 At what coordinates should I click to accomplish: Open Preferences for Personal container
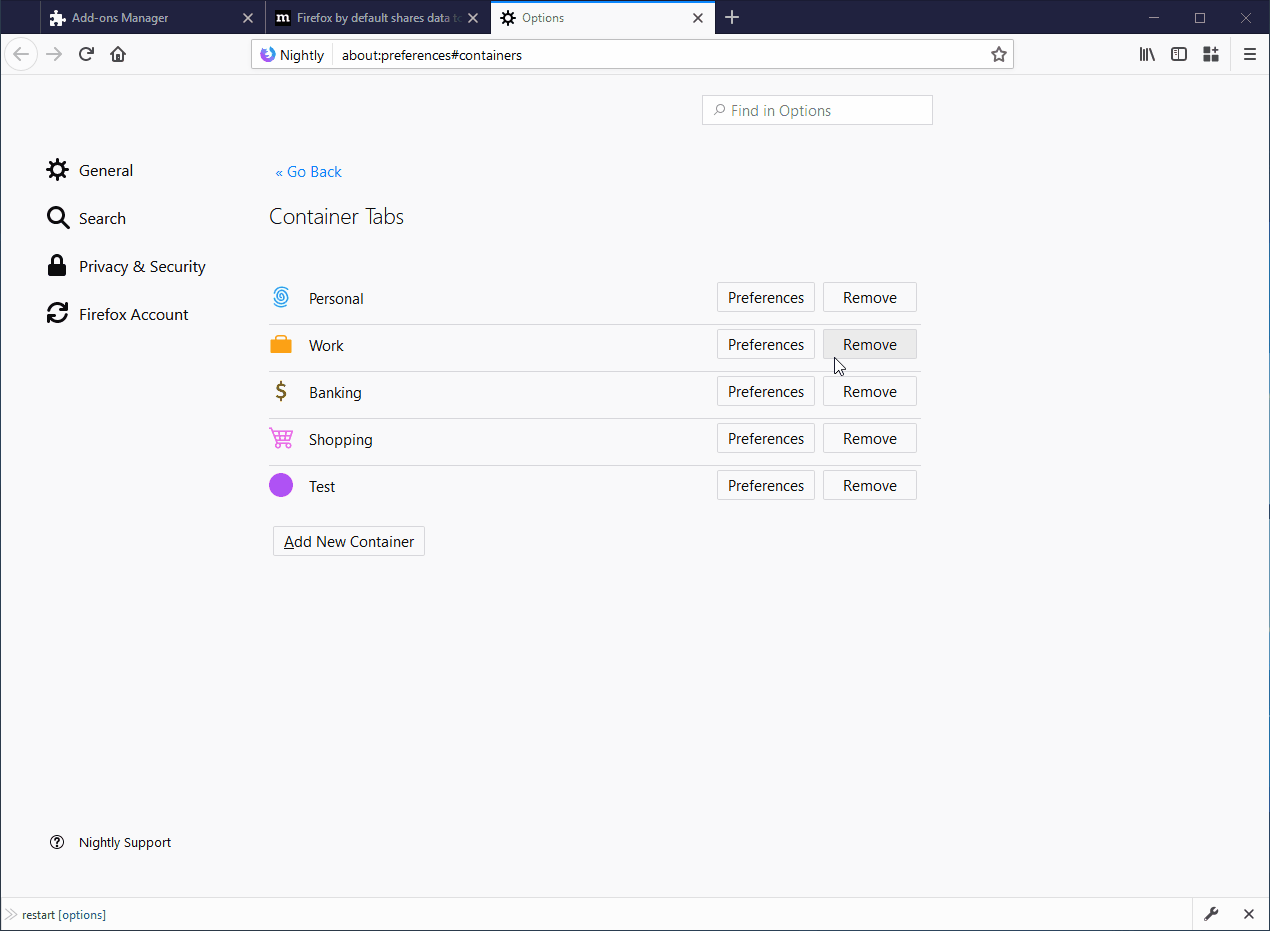[766, 297]
